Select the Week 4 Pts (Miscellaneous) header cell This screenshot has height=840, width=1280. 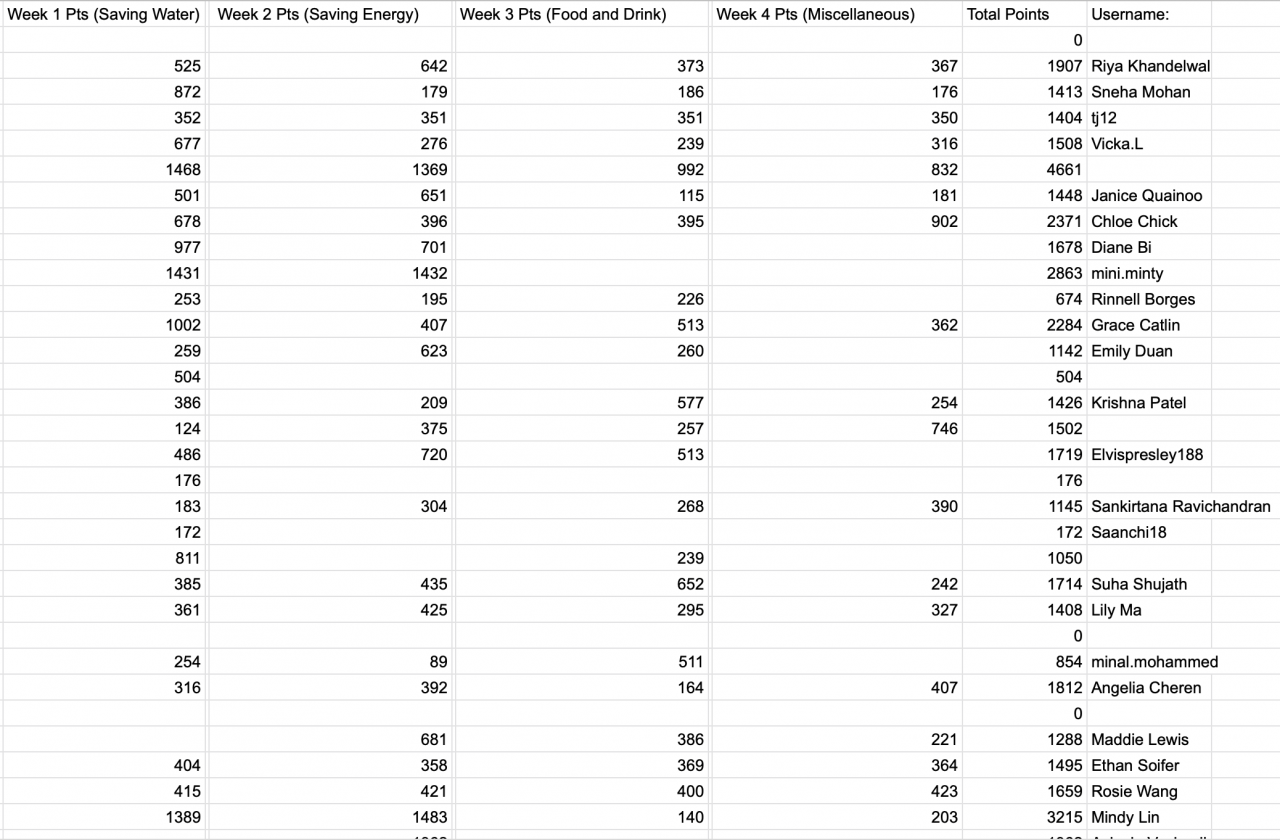(x=815, y=14)
